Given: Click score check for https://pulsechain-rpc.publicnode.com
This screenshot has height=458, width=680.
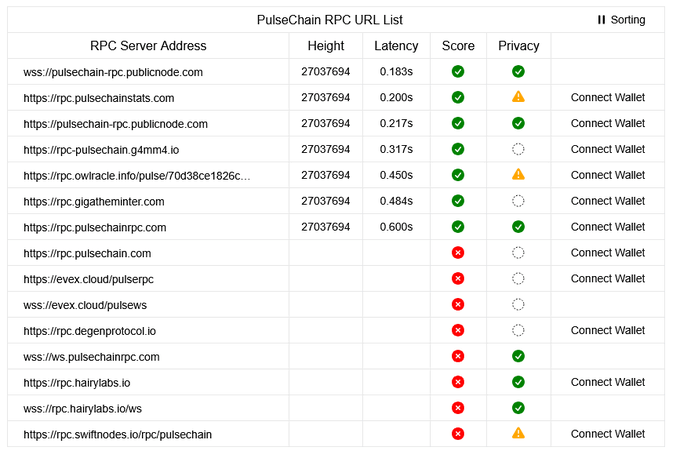Looking at the screenshot, I should click(458, 124).
